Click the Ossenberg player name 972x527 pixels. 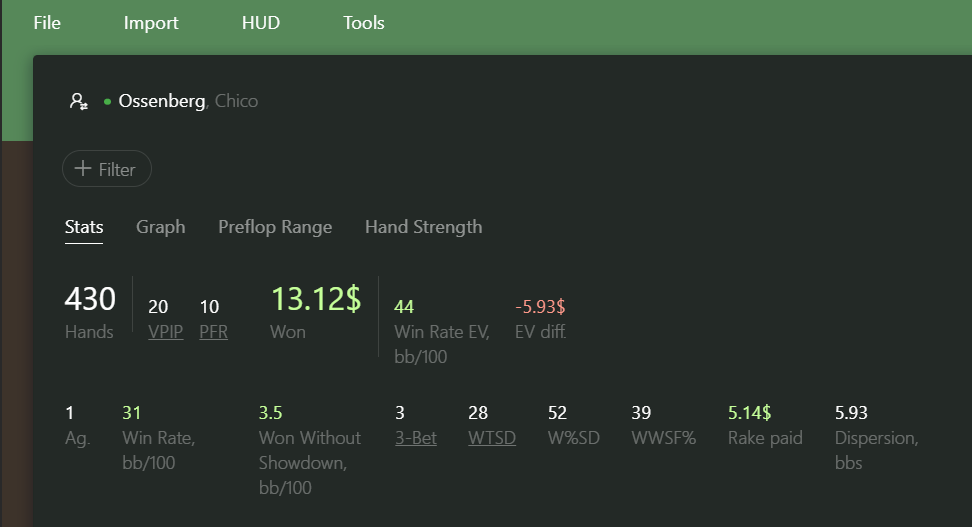tap(162, 101)
